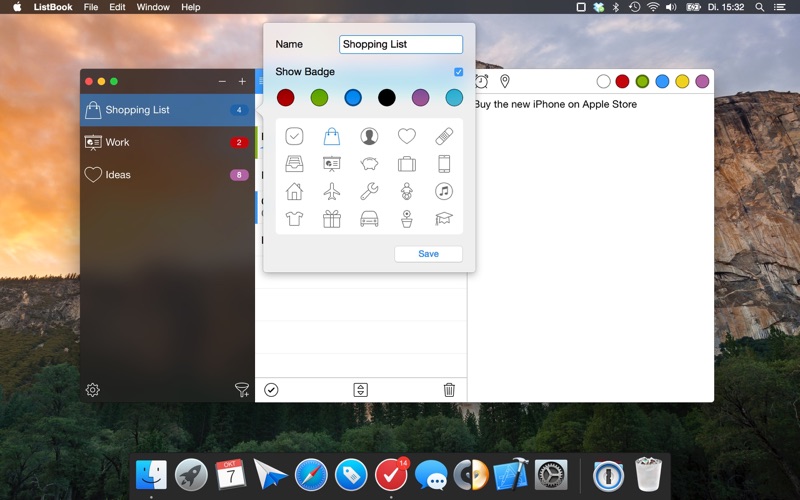Select the airplane icon for the list

(332, 192)
